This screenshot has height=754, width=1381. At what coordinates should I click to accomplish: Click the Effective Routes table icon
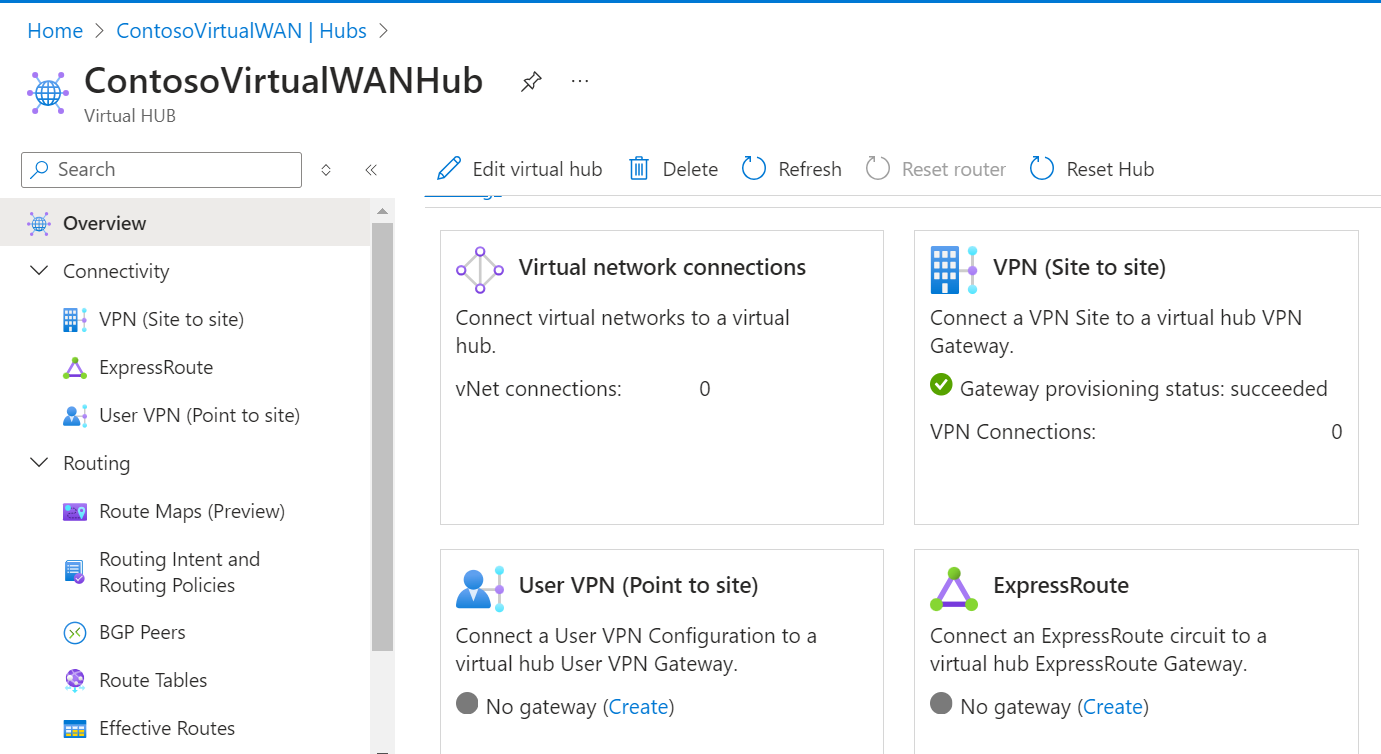(x=75, y=729)
